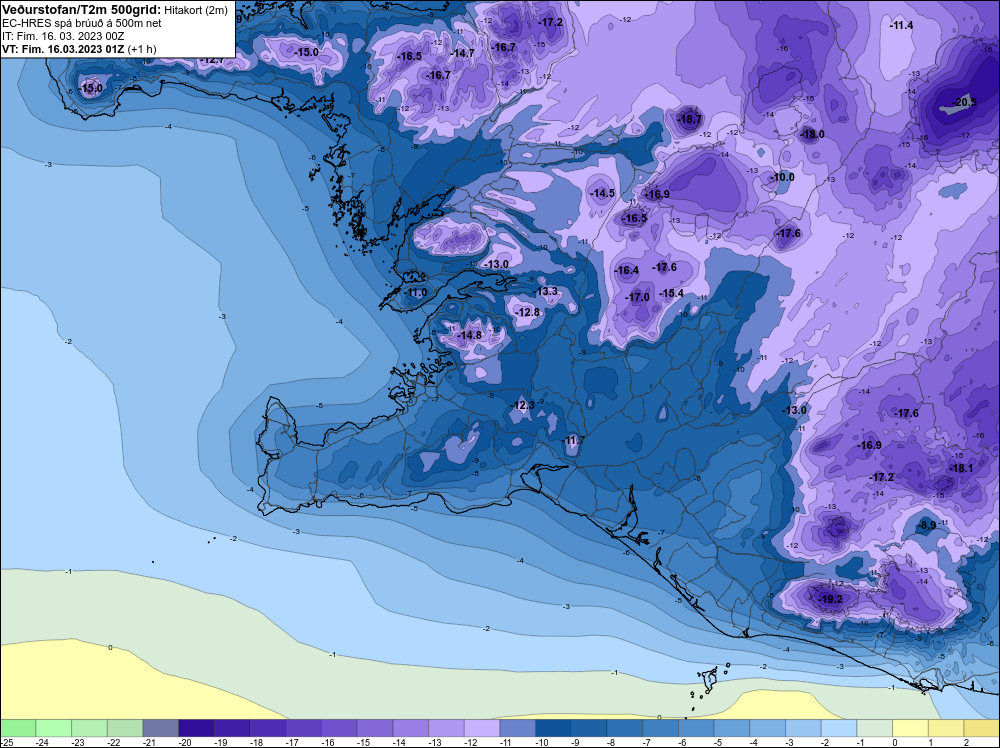Screen dimensions: 1000x748
Task: Click the -14.7 temperature label
Action: (463, 53)
